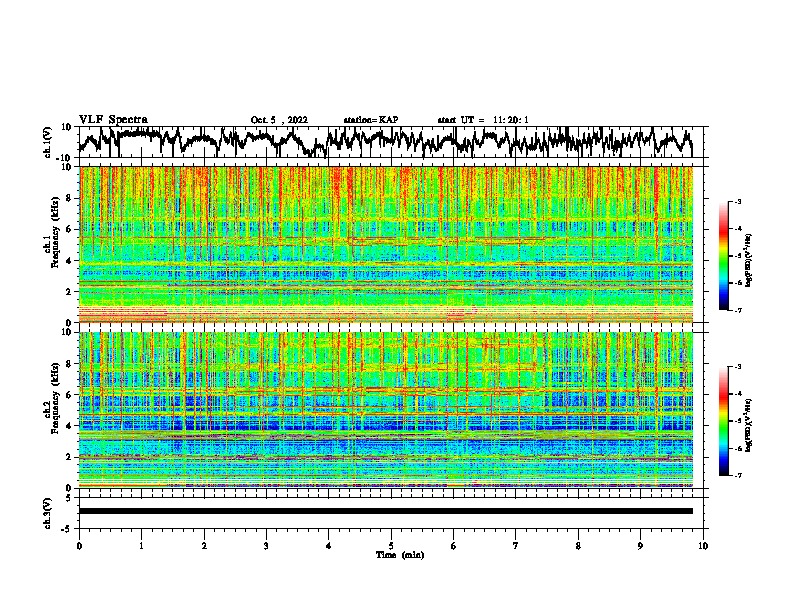Image resolution: width=792 pixels, height=612 pixels.
Task: Click the '-3' label on lower color scale
Action: pyautogui.click(x=737, y=367)
